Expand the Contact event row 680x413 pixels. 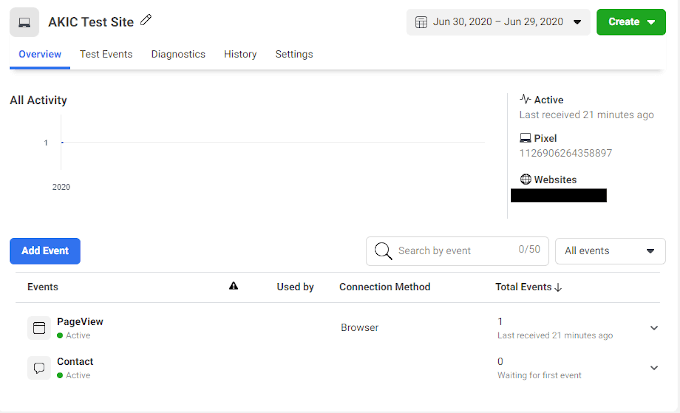click(x=654, y=368)
